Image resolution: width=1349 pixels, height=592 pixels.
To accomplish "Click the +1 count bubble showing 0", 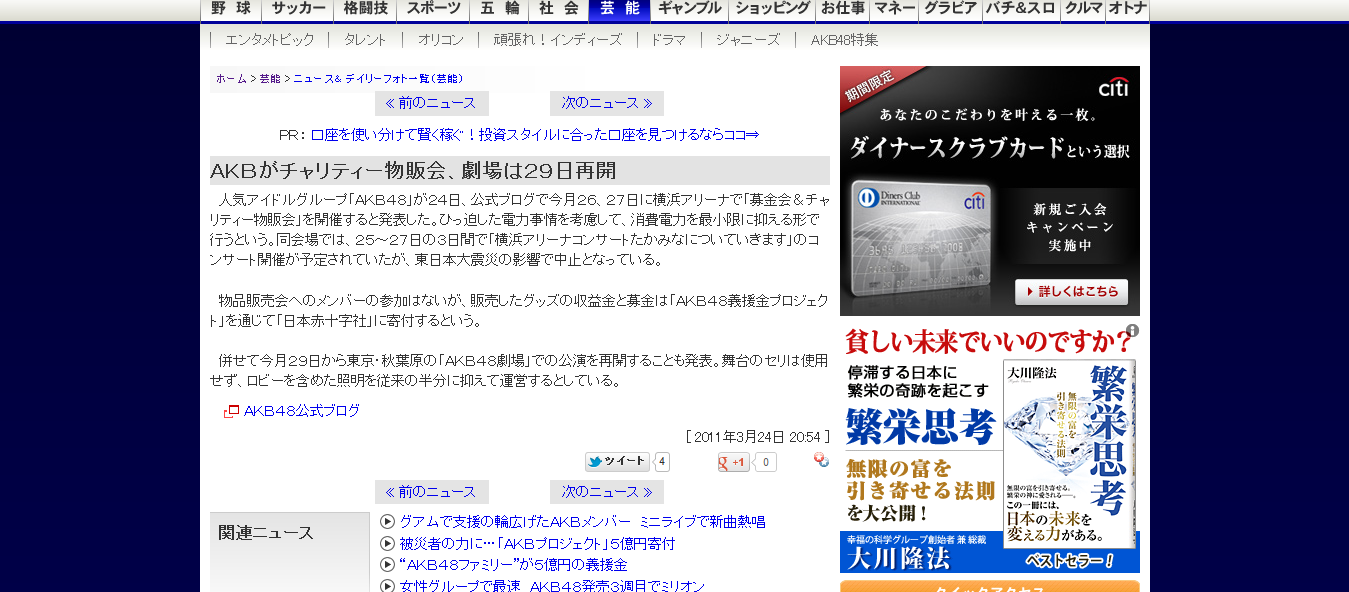I will click(x=765, y=462).
